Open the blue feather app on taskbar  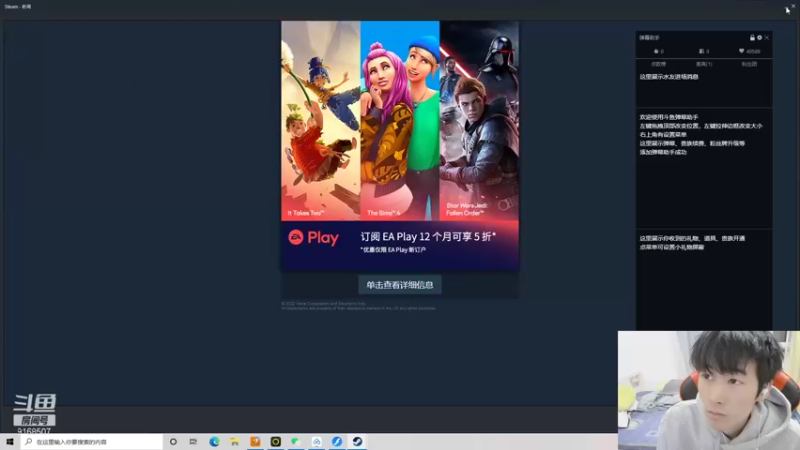[x=337, y=442]
